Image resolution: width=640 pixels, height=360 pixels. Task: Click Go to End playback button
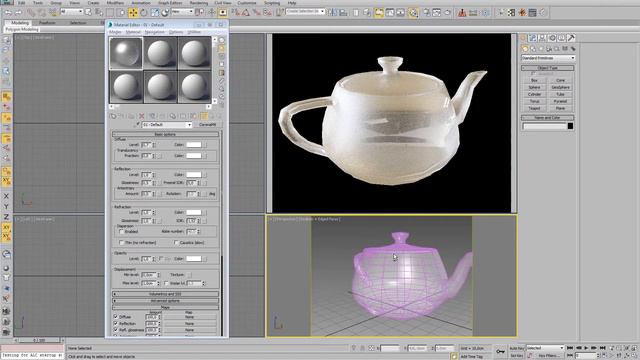(602, 348)
